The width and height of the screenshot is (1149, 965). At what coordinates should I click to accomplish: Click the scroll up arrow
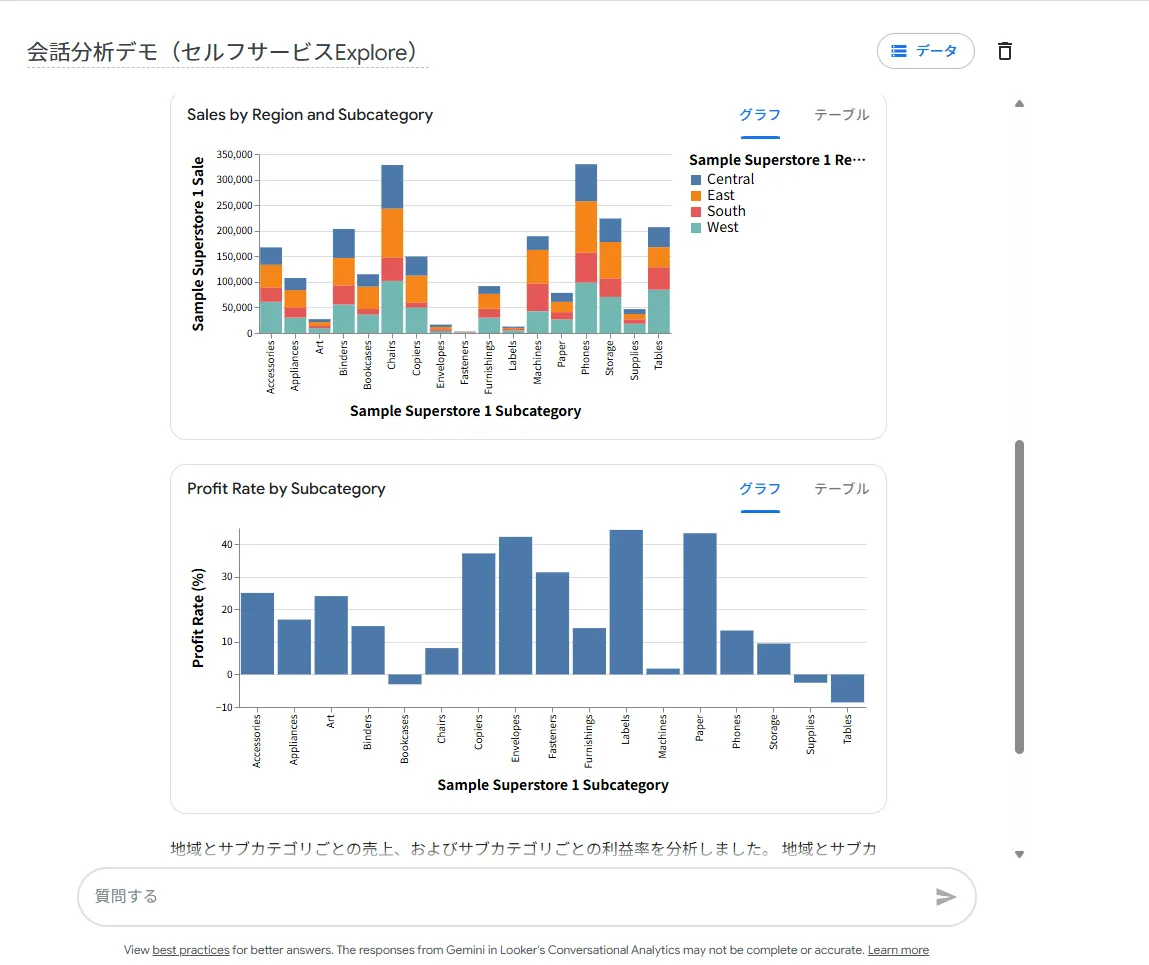(x=1019, y=104)
